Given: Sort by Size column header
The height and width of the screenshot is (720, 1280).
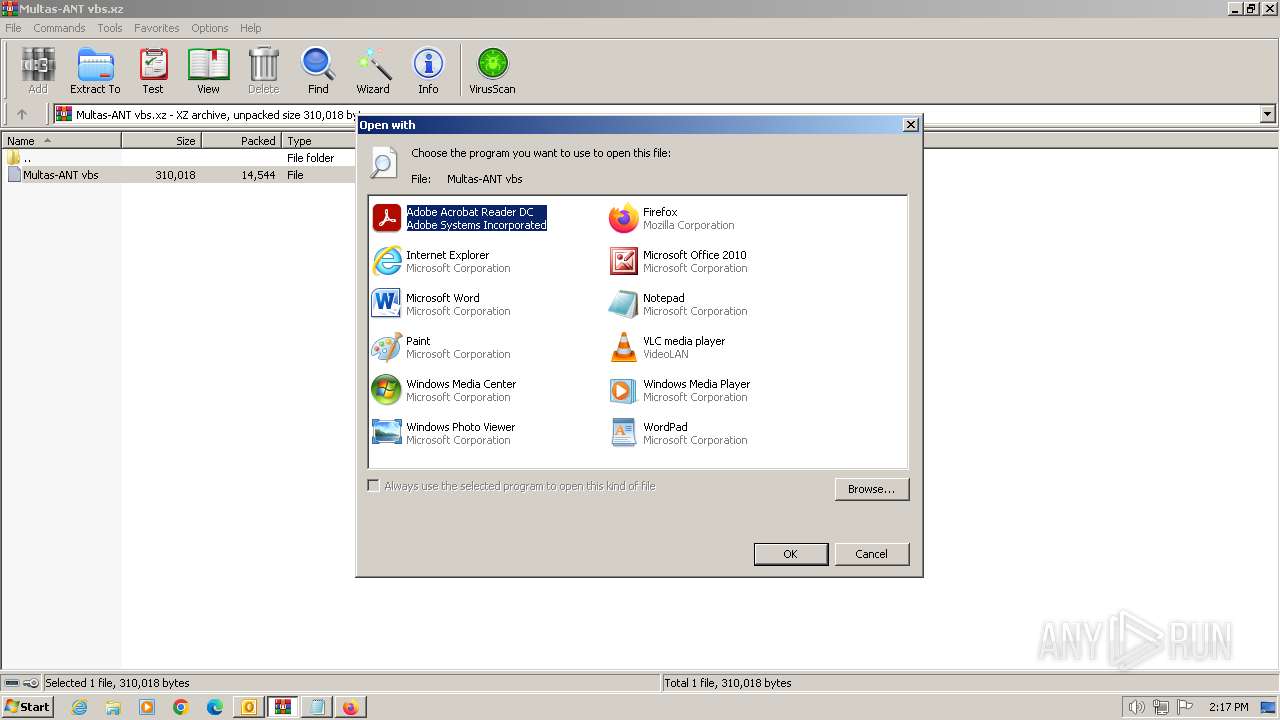Looking at the screenshot, I should click(x=161, y=141).
